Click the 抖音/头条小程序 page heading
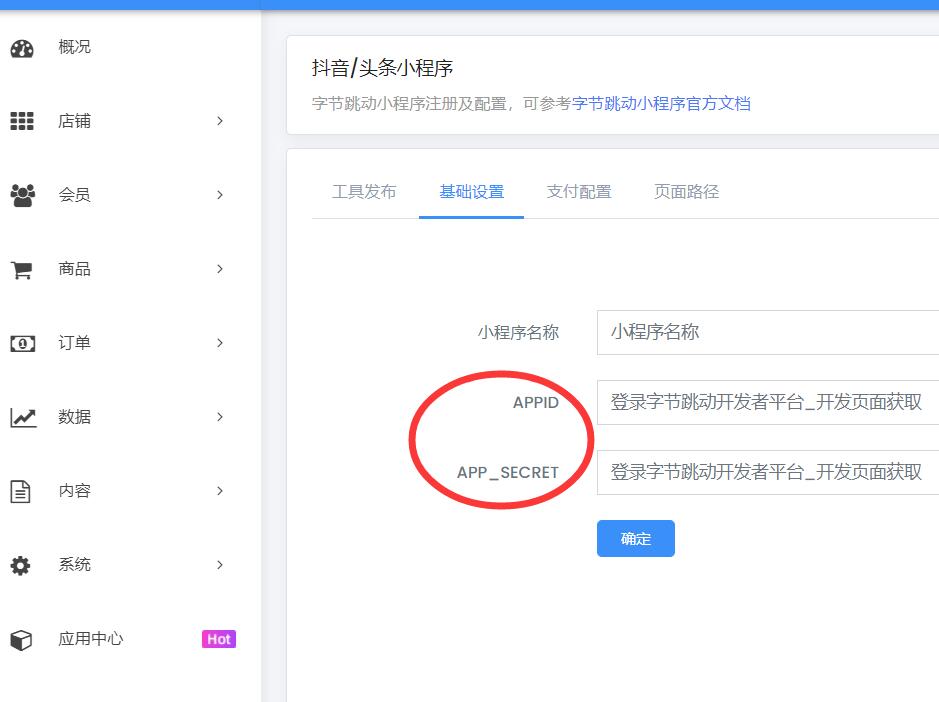Screen dimensions: 939x702 click(382, 68)
